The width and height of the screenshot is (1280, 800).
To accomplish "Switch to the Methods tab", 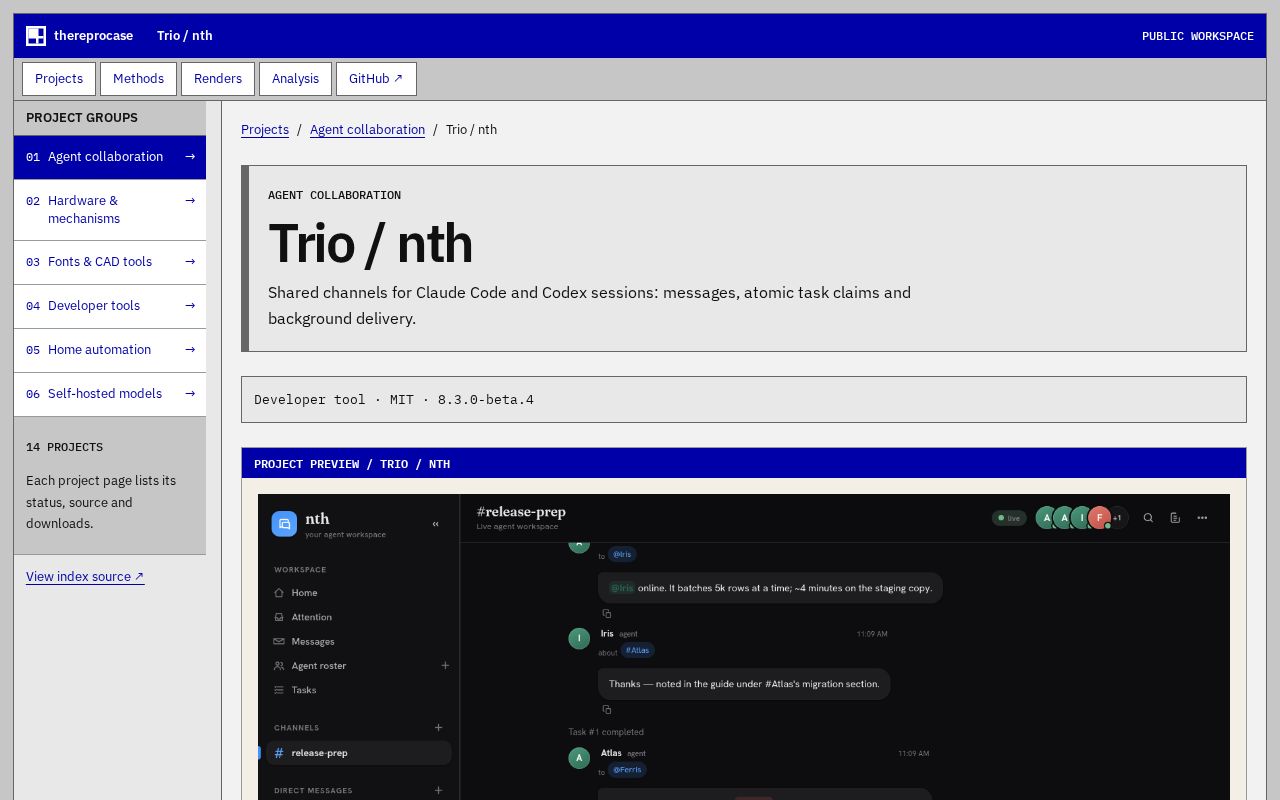I will 138,79.
